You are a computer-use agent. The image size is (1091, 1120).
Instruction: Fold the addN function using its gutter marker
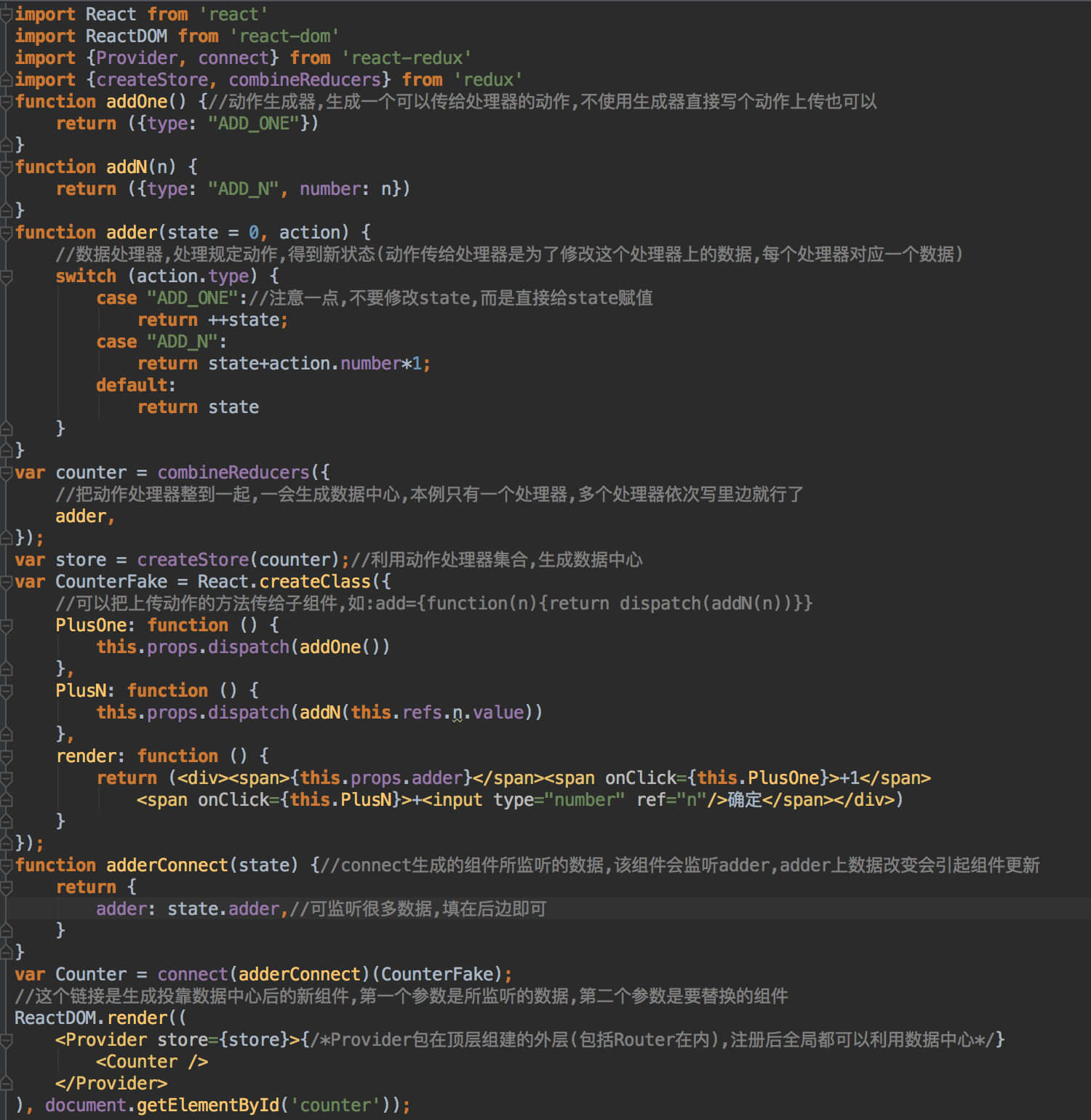[x=7, y=167]
